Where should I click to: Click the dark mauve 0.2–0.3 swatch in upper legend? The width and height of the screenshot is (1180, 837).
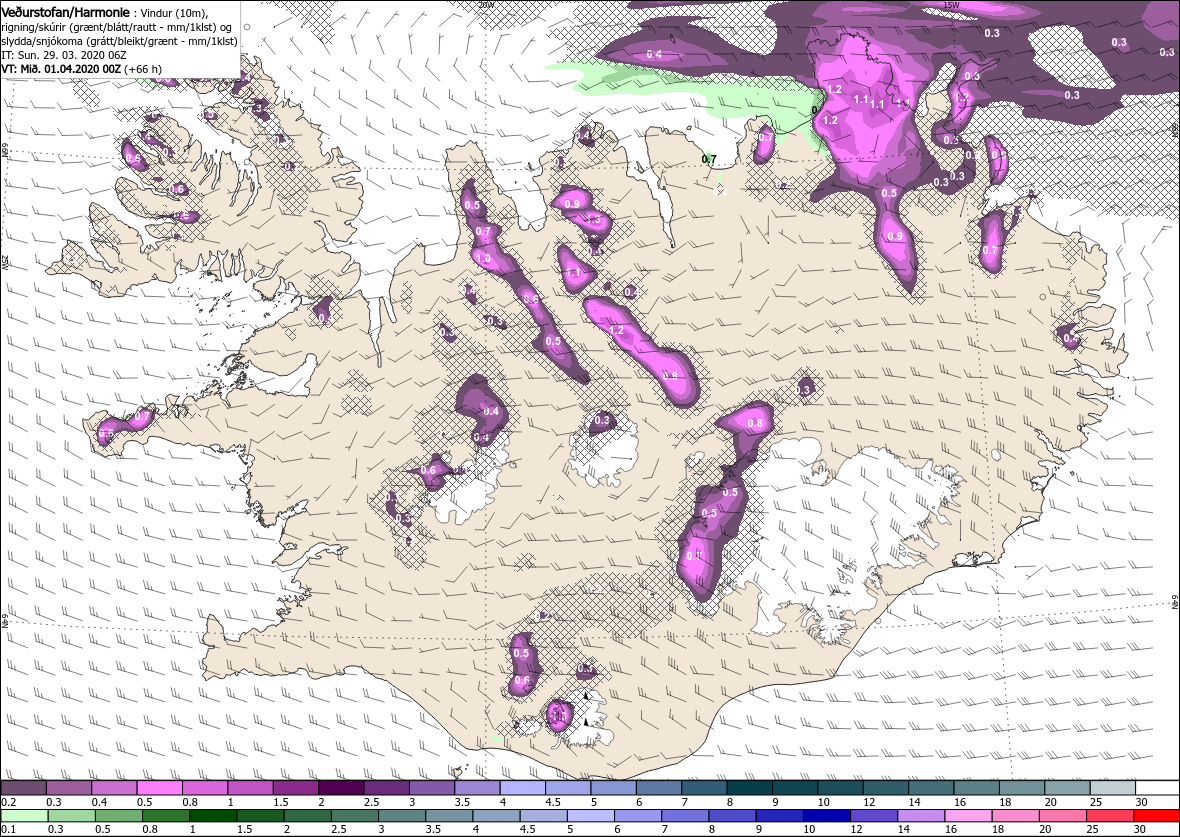click(23, 788)
